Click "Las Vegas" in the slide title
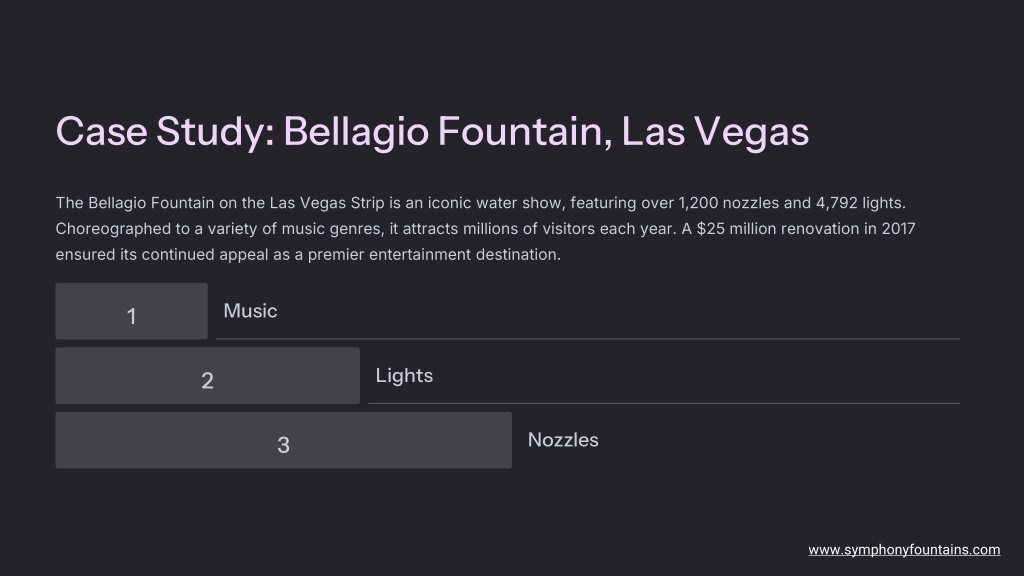Image resolution: width=1024 pixels, height=576 pixels. [x=715, y=131]
